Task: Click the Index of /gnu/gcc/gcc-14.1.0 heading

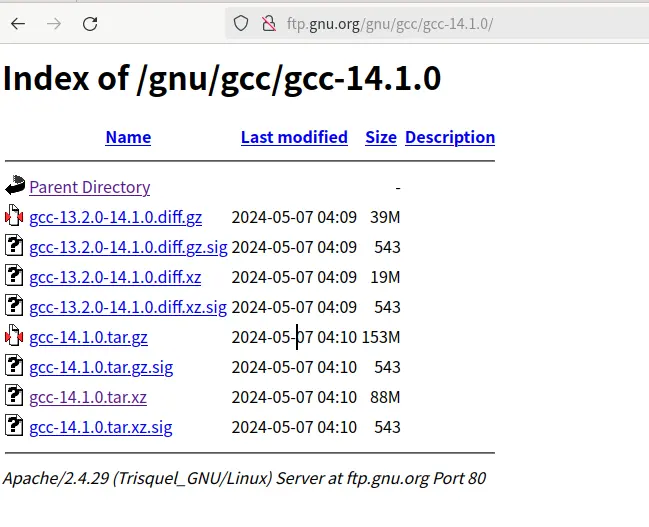Action: click(x=222, y=79)
